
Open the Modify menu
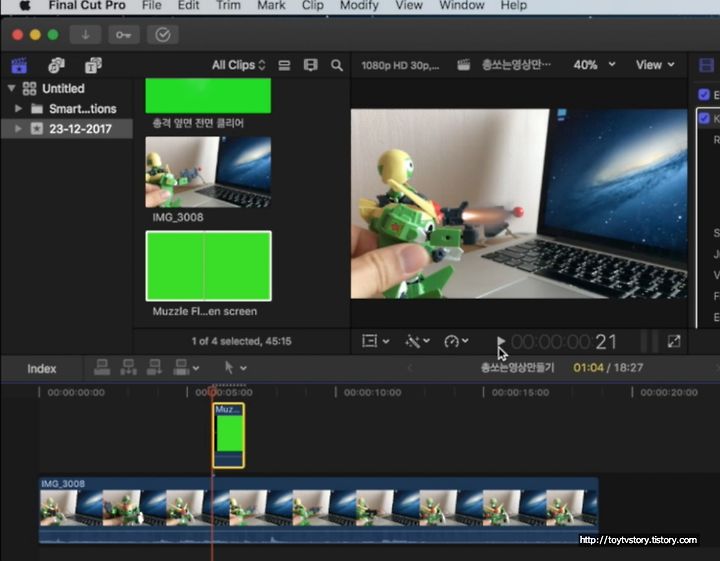click(x=359, y=6)
